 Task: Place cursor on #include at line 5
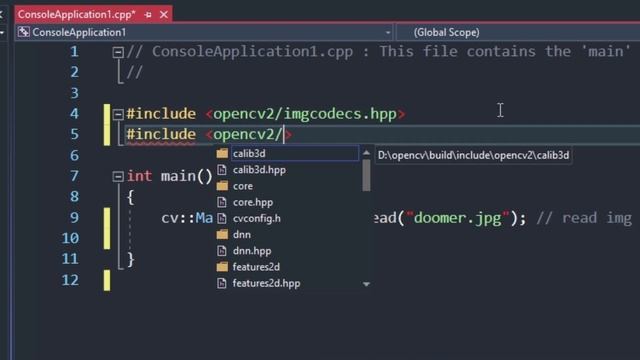(x=161, y=135)
